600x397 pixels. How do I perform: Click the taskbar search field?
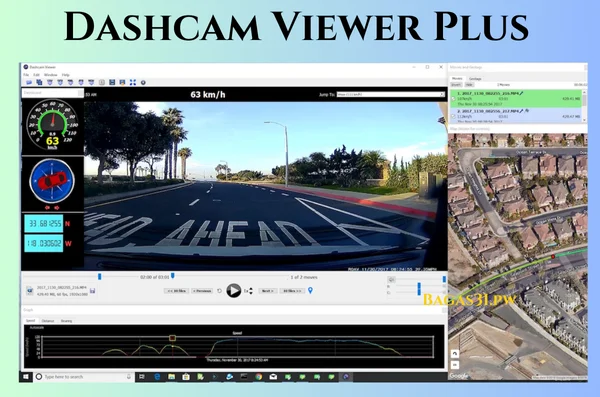click(85, 377)
